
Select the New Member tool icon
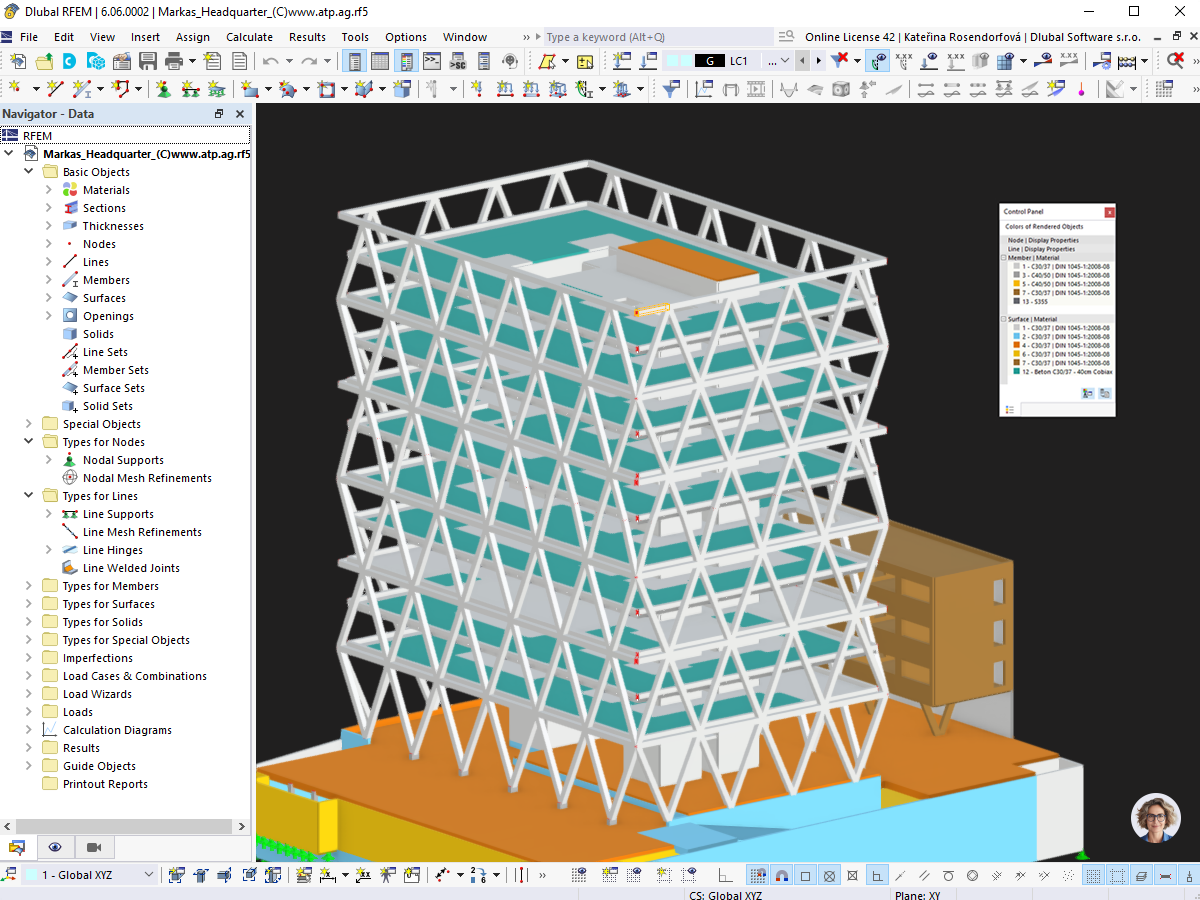click(x=80, y=88)
